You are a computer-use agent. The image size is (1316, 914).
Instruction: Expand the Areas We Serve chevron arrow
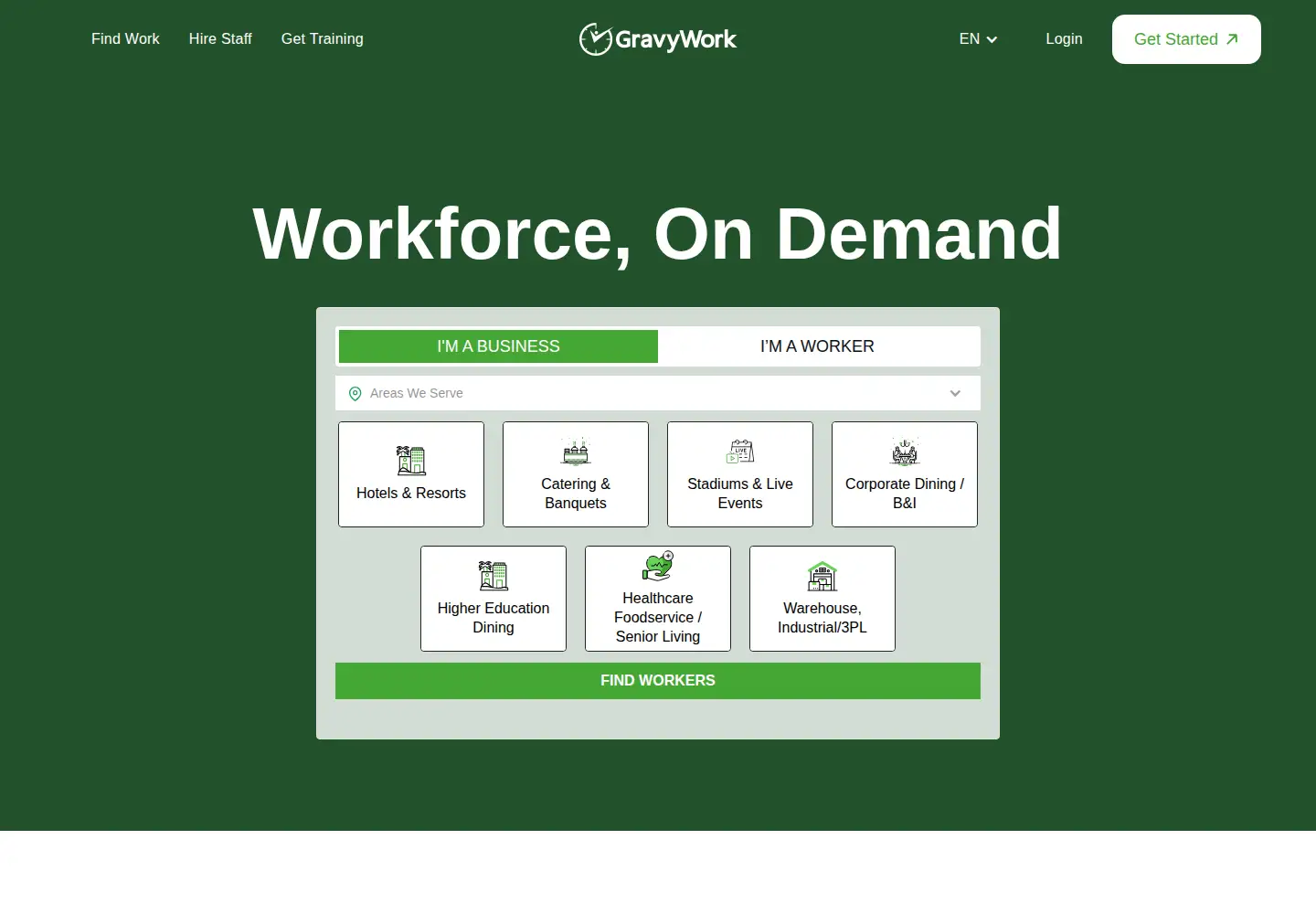click(x=955, y=393)
